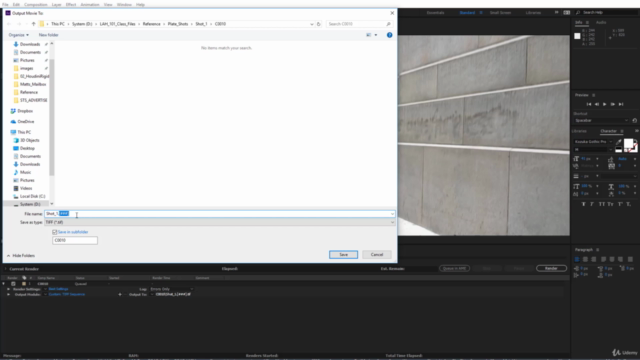Viewport: 640px width, 360px height.
Task: Click All Caps icon in Character panel
Action: (602, 204)
